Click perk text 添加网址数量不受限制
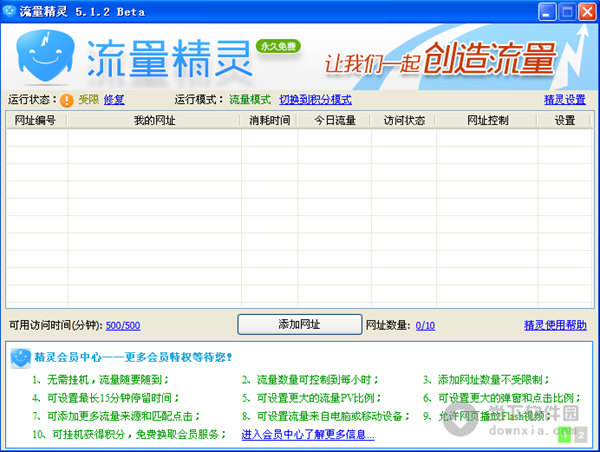Screen dimensions: 600x452 coord(491,380)
